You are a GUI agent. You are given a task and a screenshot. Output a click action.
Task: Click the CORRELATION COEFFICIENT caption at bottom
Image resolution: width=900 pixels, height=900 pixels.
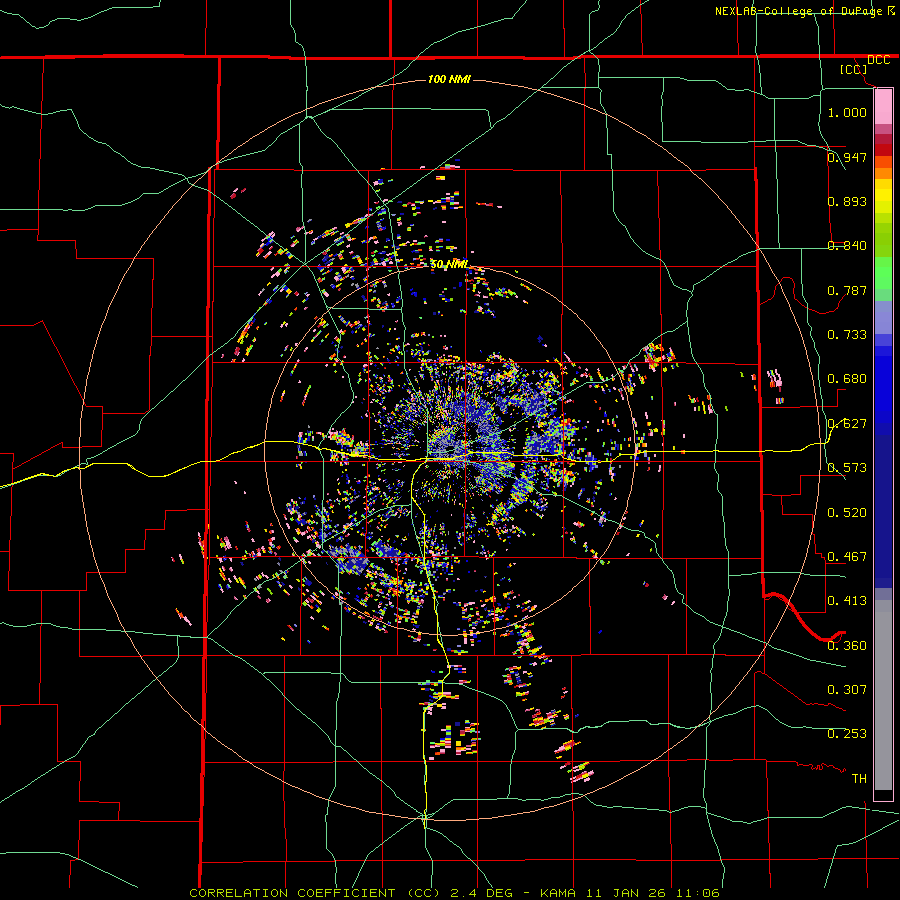[454, 893]
